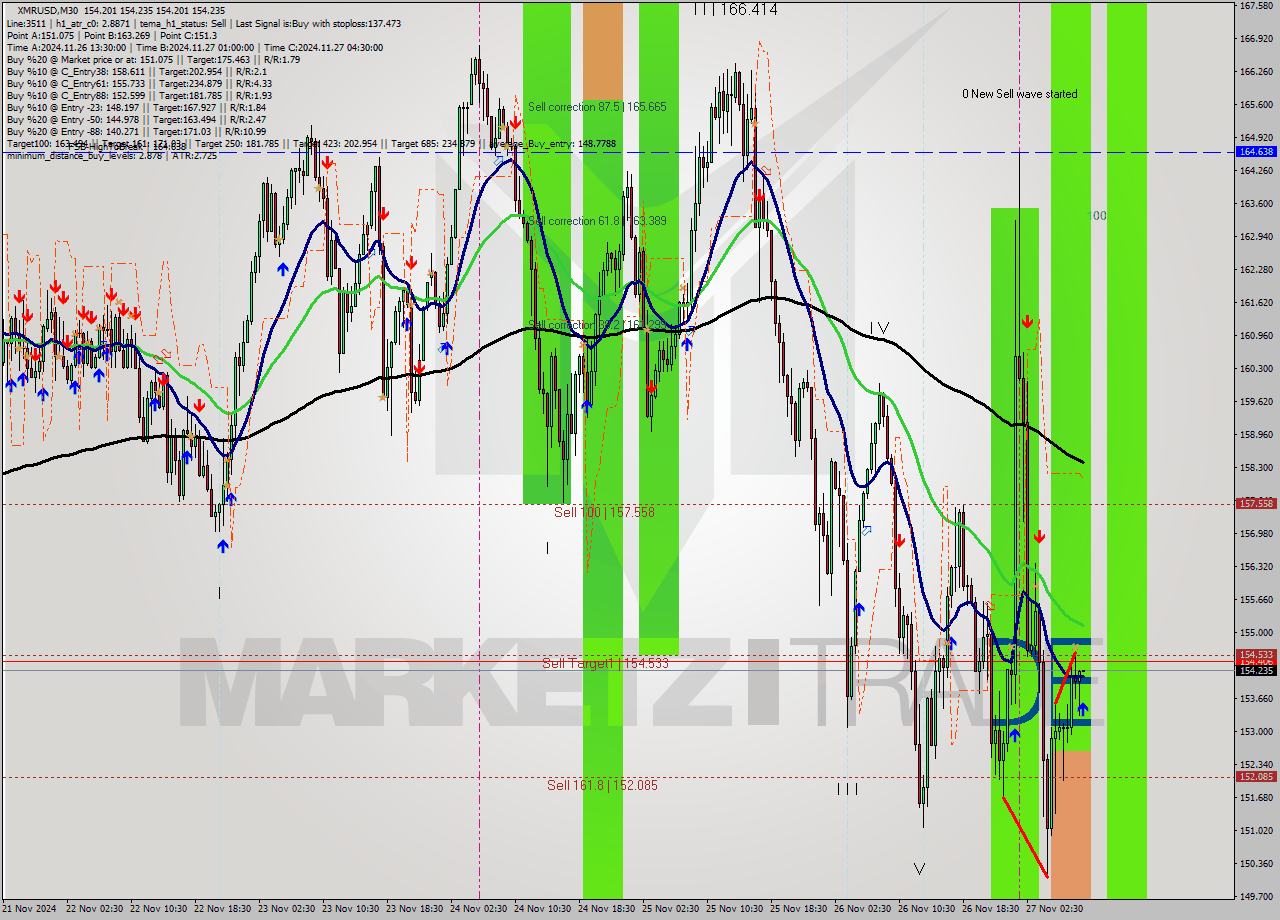Viewport: 1280px width, 920px height.
Task: Click the '100' level label
Action: point(1097,215)
